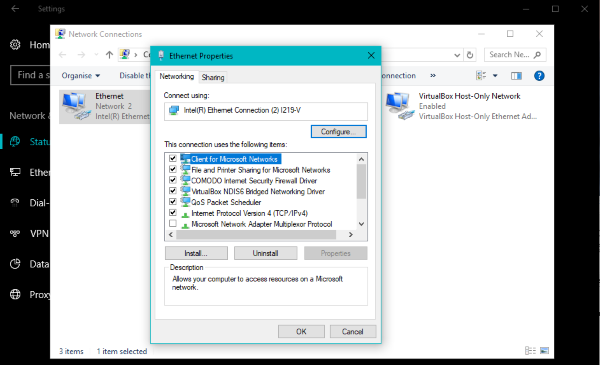Switch to the Sharing tab
The width and height of the screenshot is (600, 365).
pos(213,77)
